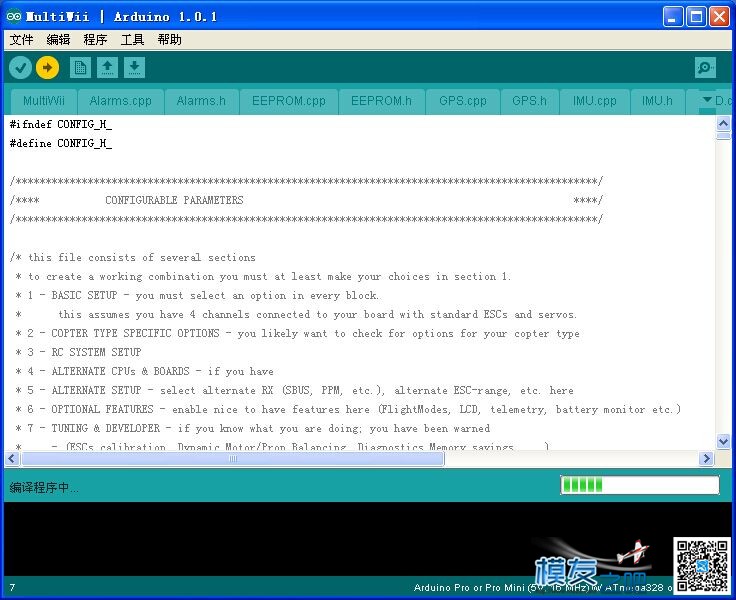Click the '7 - TUNING & DEVELOPER' line
Screen dimensions: 736x600
pos(253,428)
